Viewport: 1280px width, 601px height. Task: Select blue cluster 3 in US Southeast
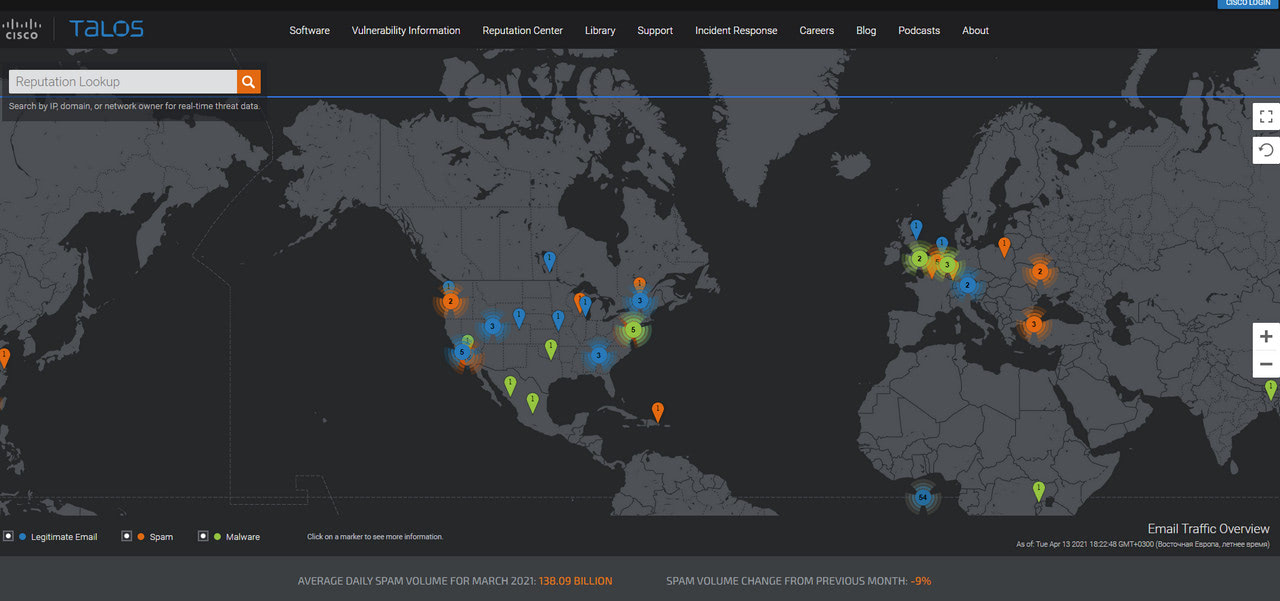pyautogui.click(x=597, y=355)
